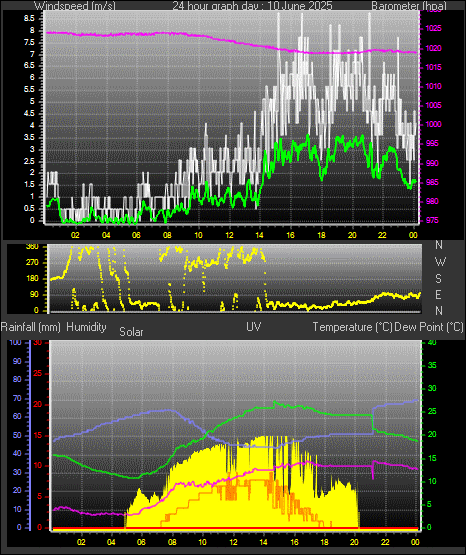Click the 22 hour marker on bottom graph
This screenshot has height=555, width=466.
point(385,542)
